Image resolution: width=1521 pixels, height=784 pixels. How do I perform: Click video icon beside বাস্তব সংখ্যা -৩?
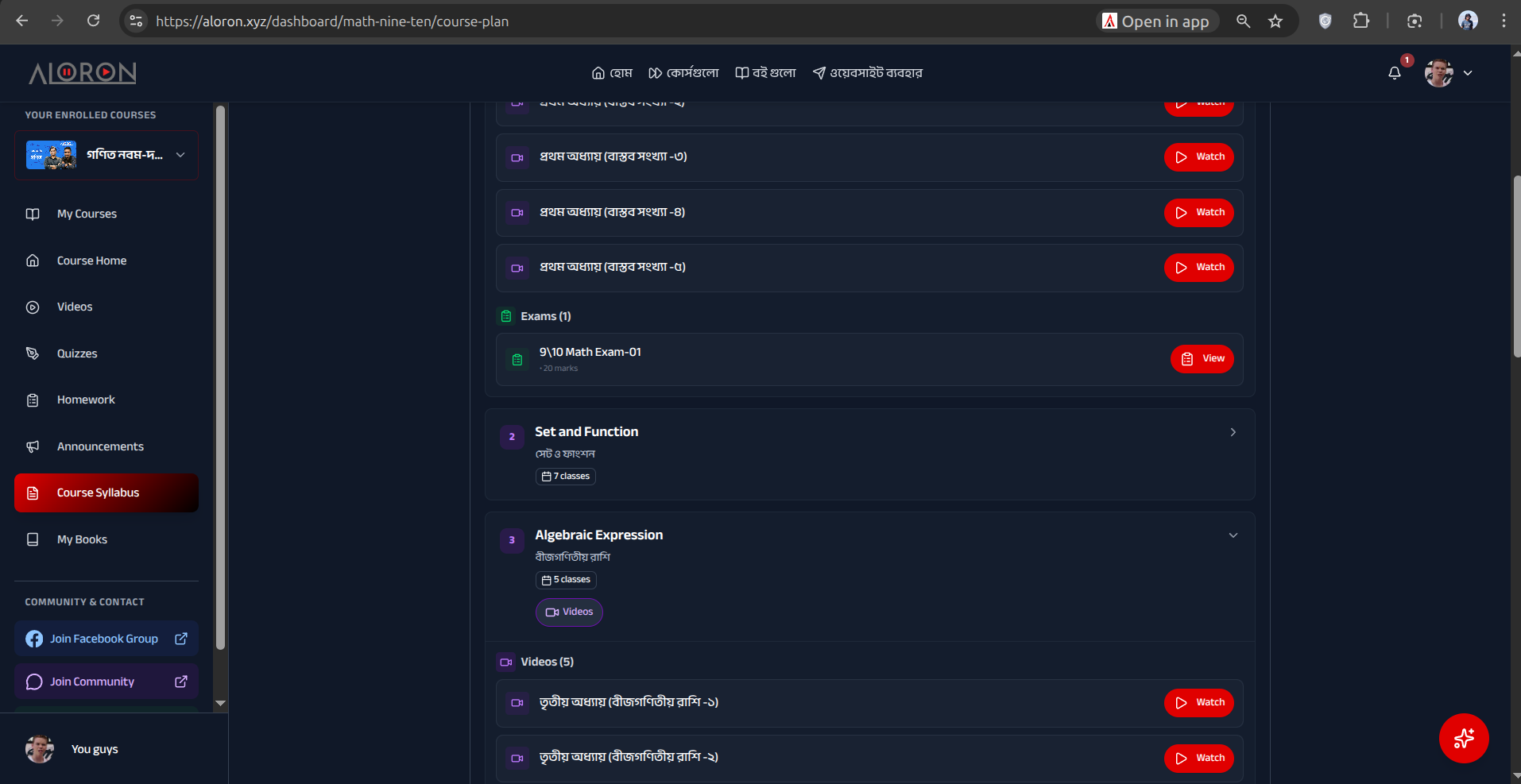click(x=517, y=157)
